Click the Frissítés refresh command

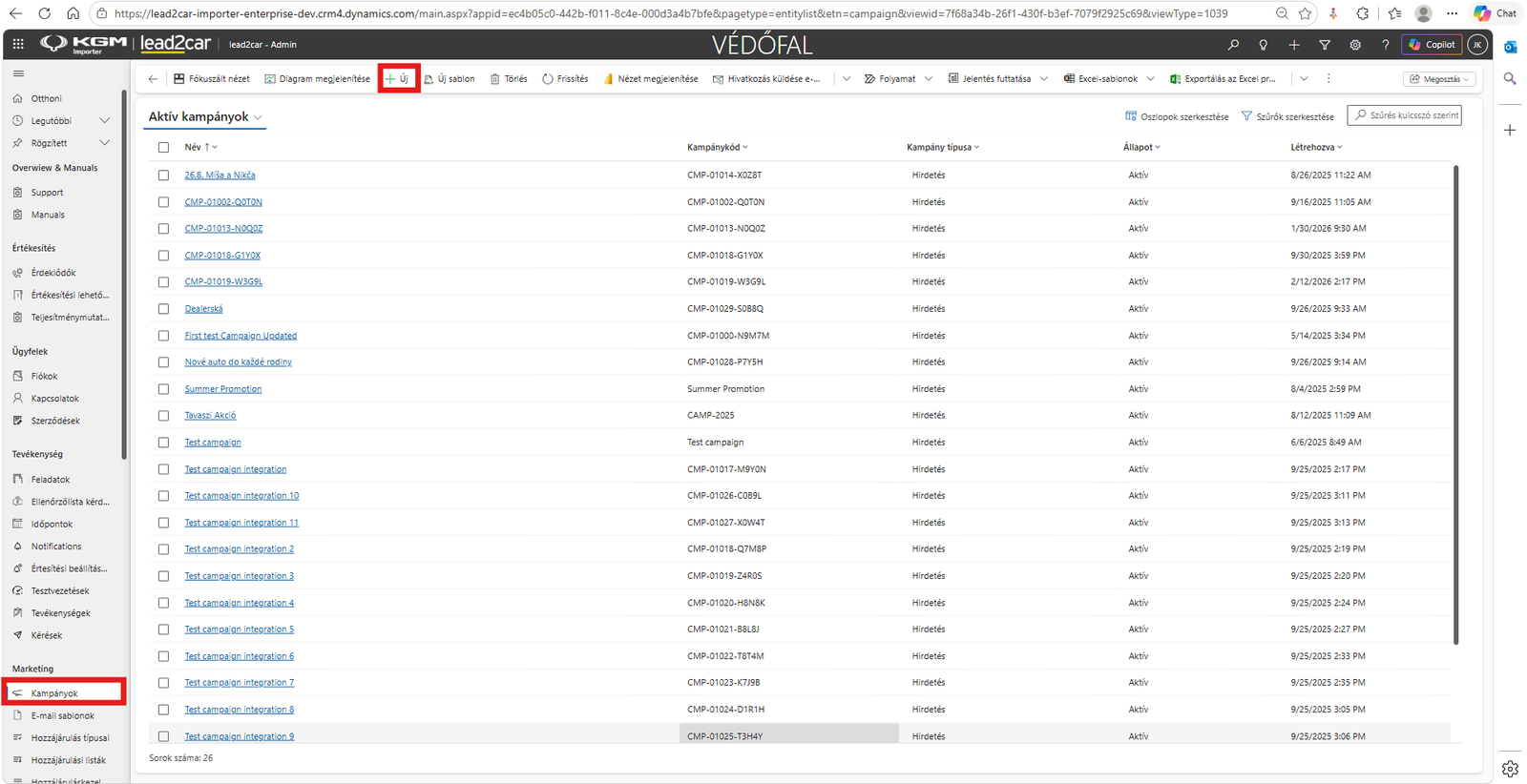click(565, 79)
